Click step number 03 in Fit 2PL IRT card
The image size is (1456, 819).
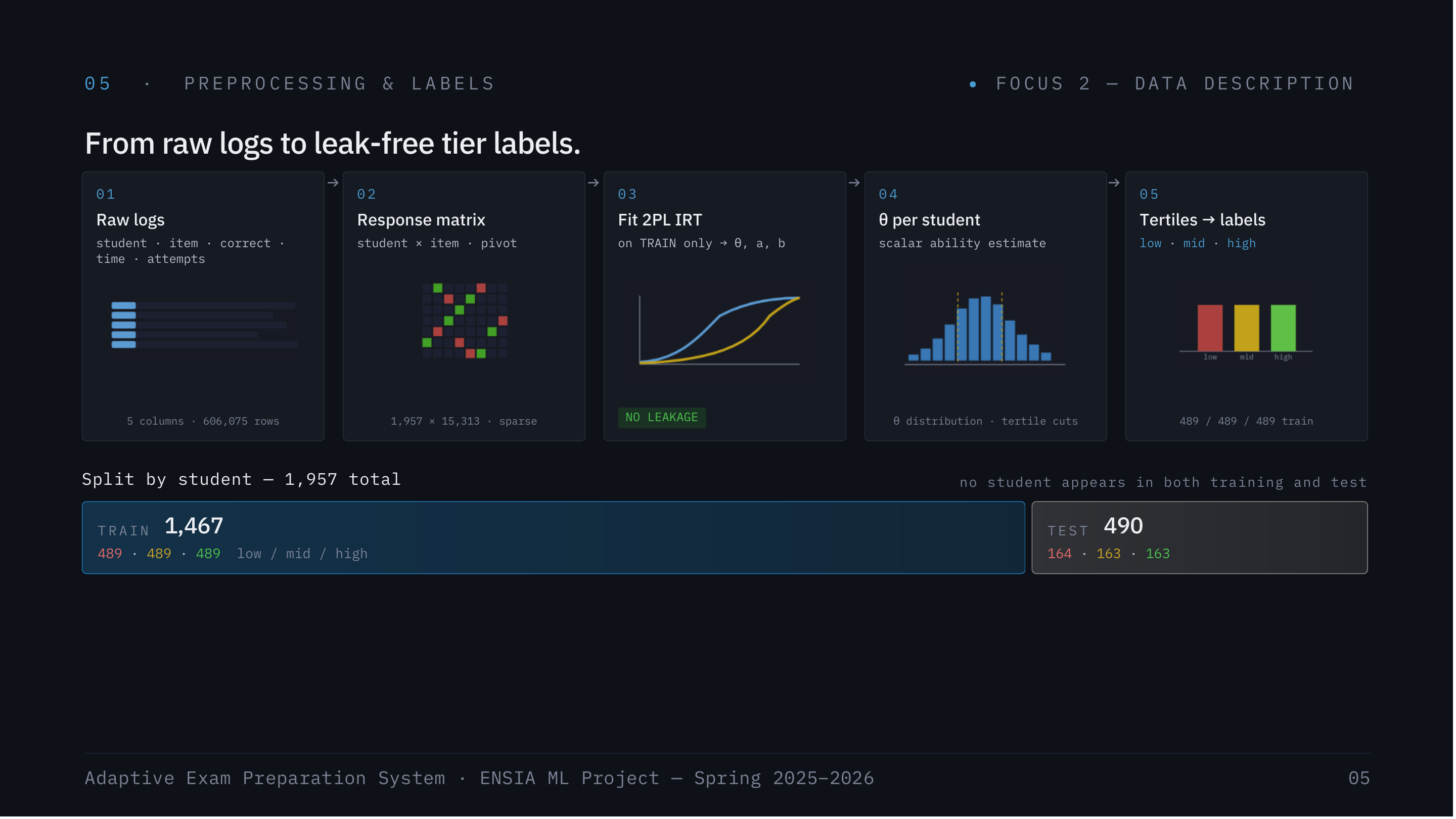[x=628, y=195]
